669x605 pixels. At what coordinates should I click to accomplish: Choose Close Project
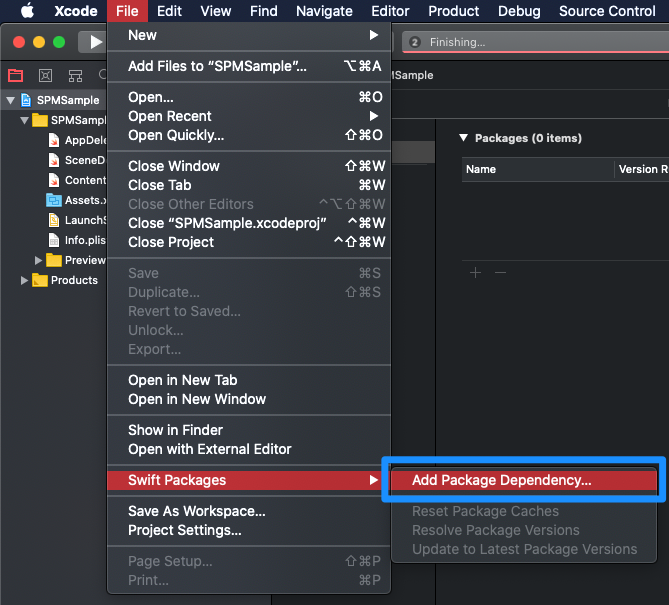tap(249, 242)
